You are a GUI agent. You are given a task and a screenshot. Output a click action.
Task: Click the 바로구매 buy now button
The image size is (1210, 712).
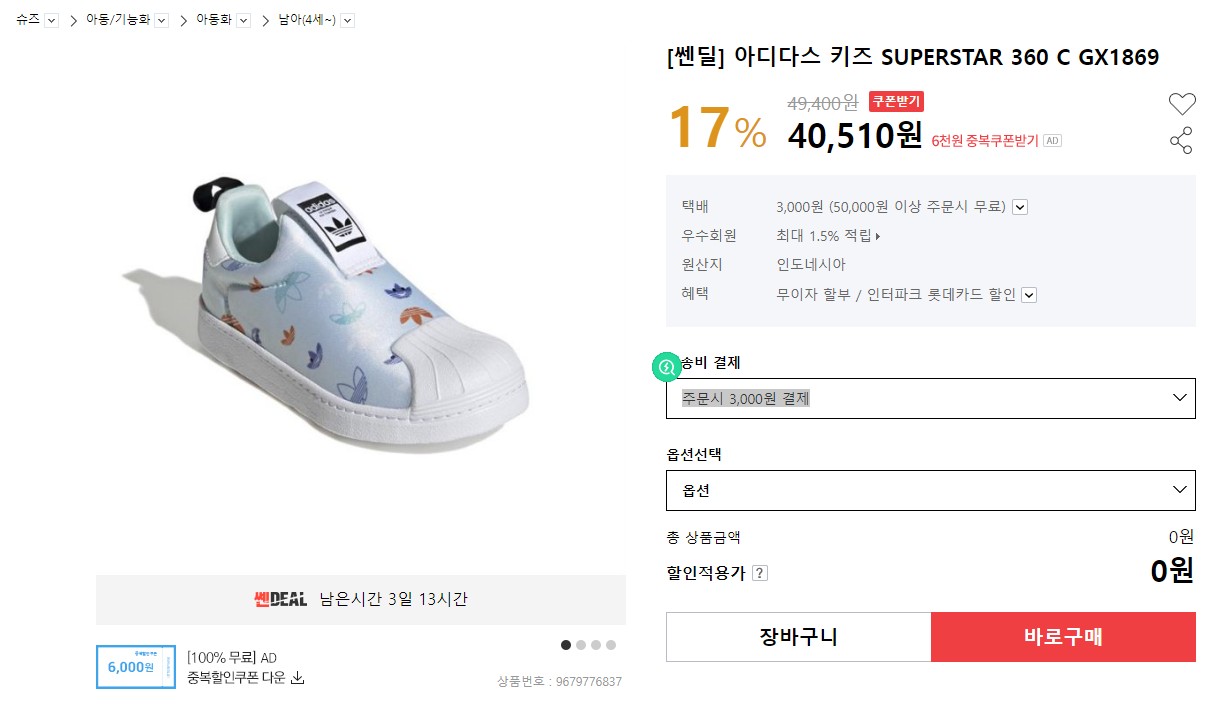1062,637
